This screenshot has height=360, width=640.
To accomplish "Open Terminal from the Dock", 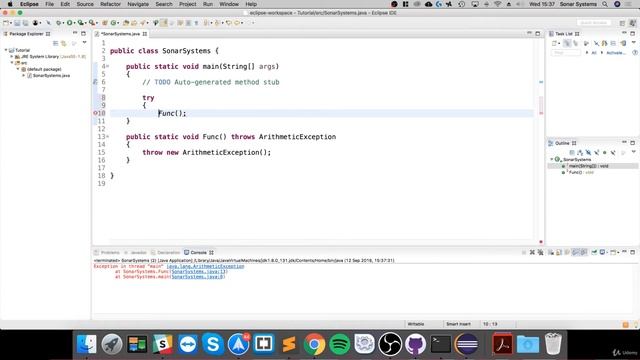I will (441, 344).
